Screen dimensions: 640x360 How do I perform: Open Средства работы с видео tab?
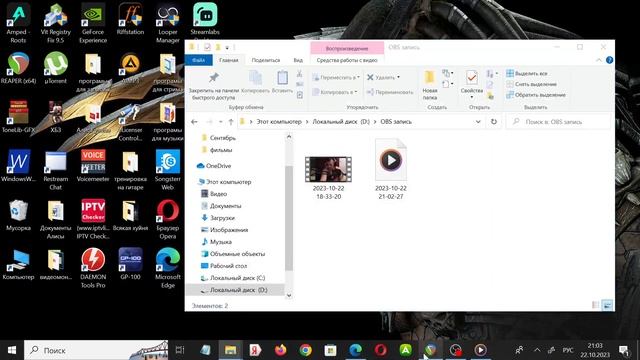347,60
